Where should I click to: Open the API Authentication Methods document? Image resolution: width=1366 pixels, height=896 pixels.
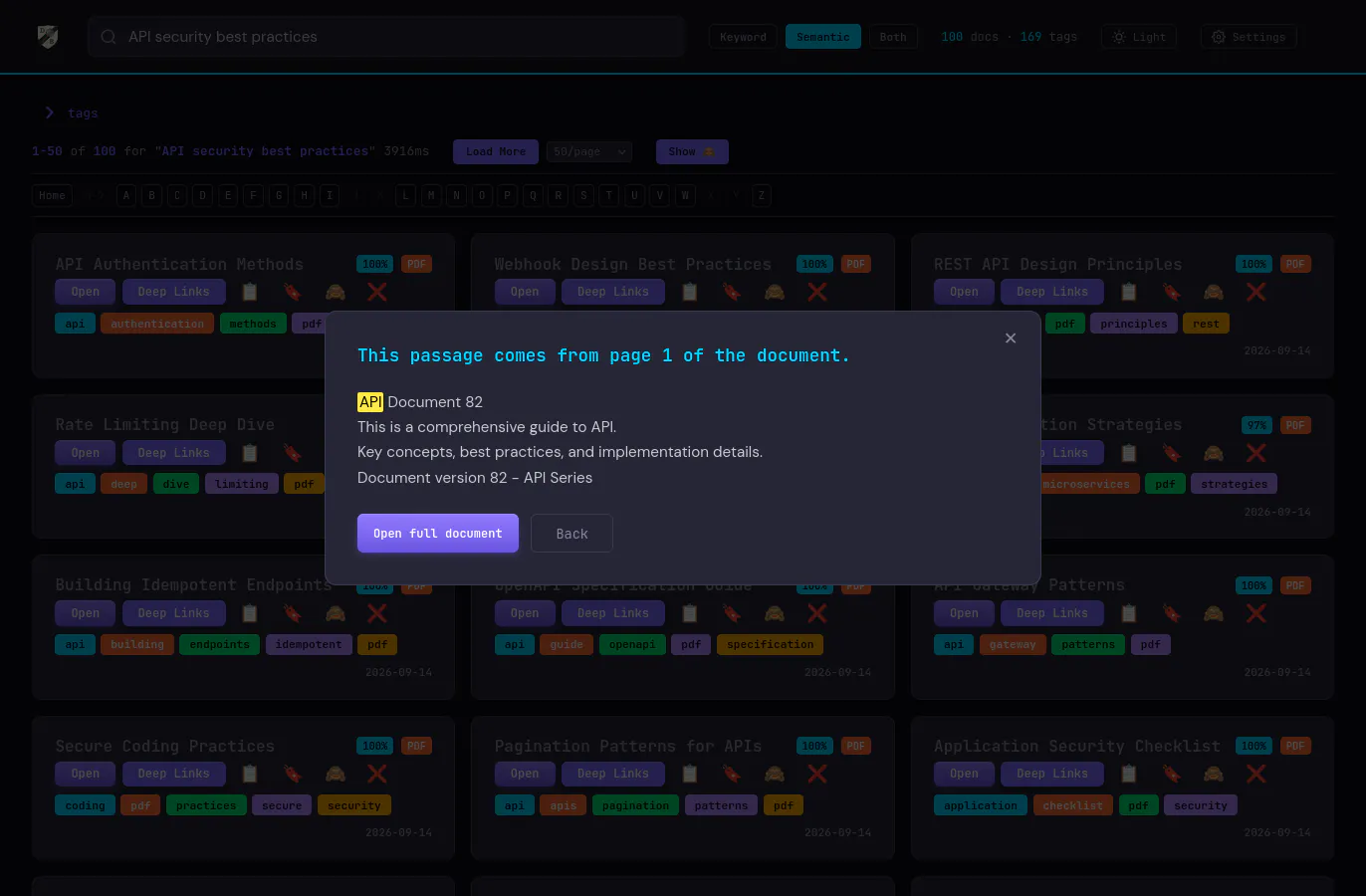(86, 292)
